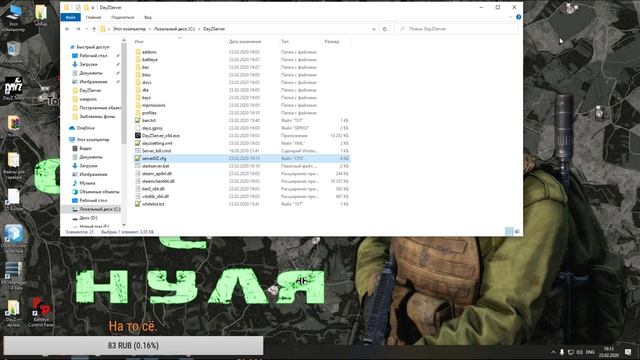Click Этот компьютер in the address breadcrumb
The image size is (640, 360).
tap(129, 29)
